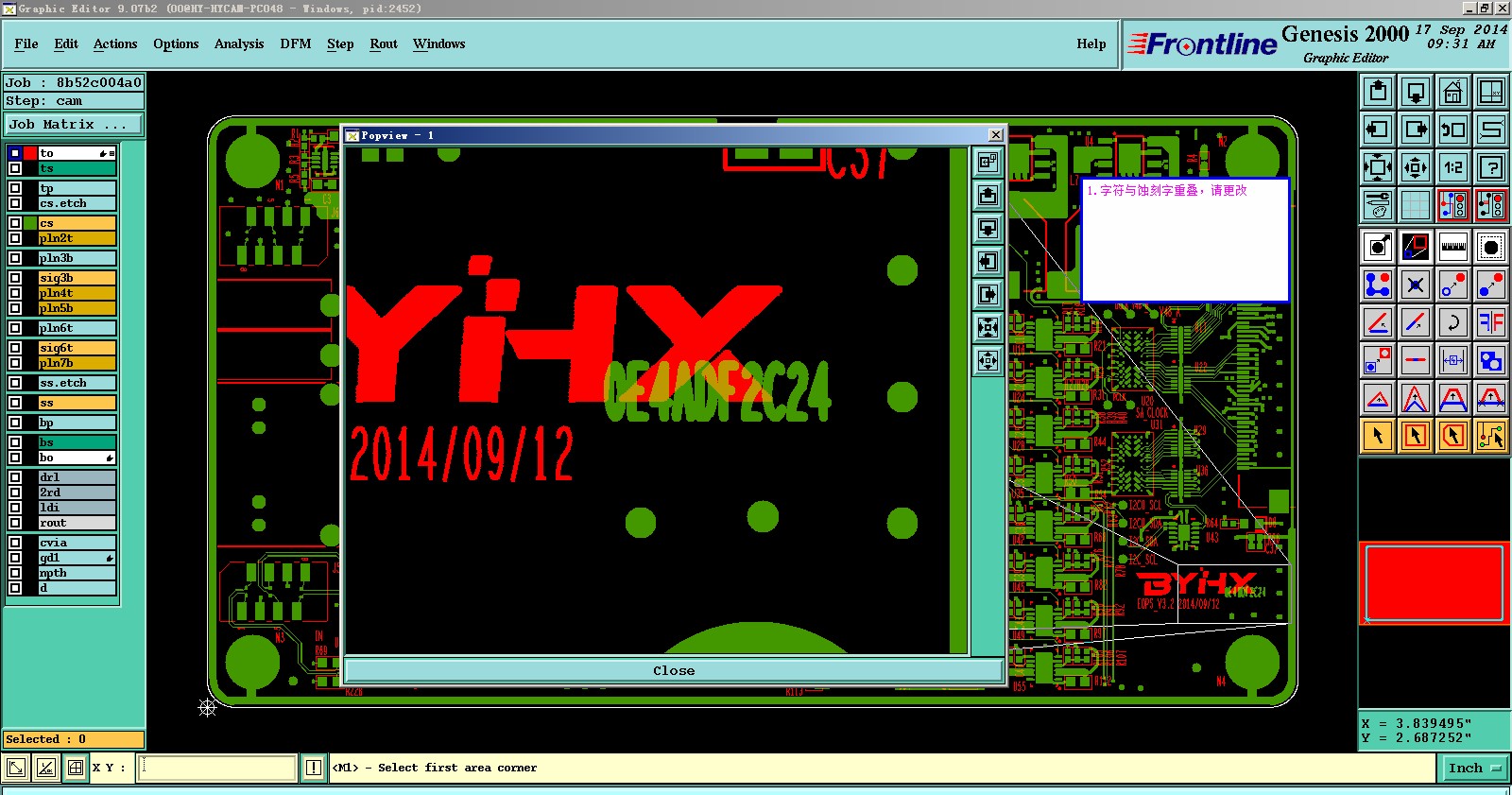This screenshot has width=1512, height=795.
Task: Click the connected blue nodes icon
Action: click(x=1378, y=285)
